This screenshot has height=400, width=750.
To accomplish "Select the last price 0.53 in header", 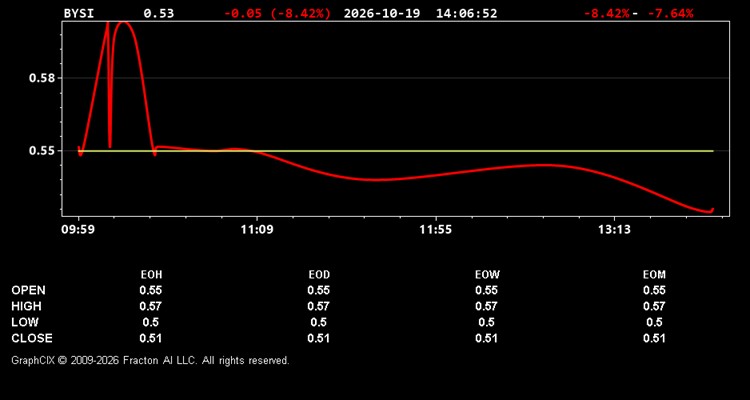I will [159, 13].
